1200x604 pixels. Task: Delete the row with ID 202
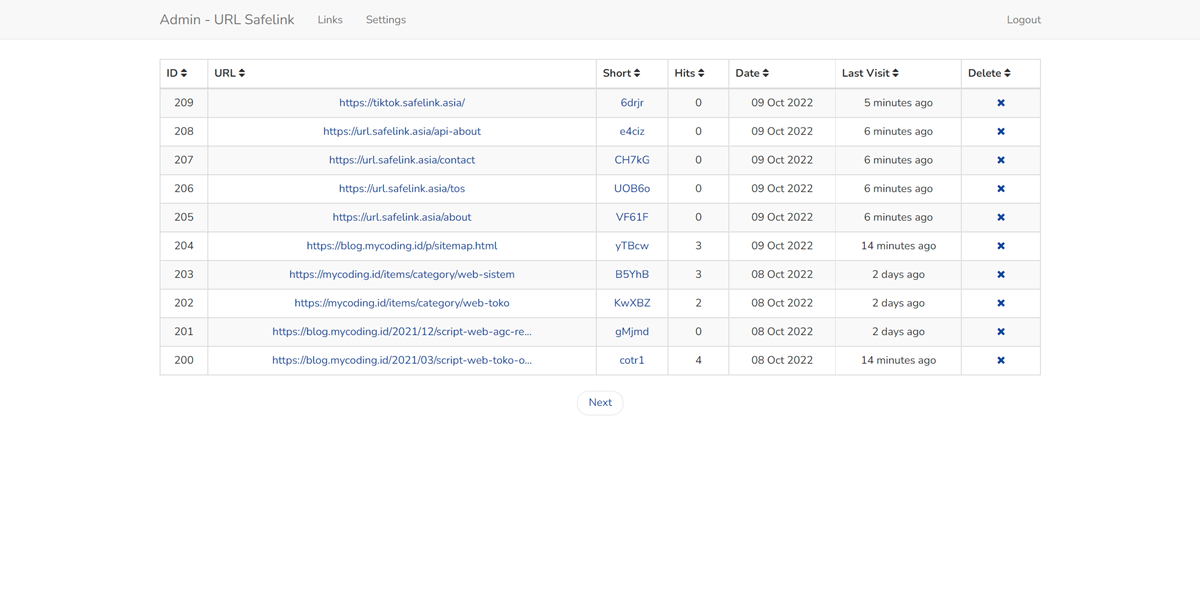point(1001,303)
